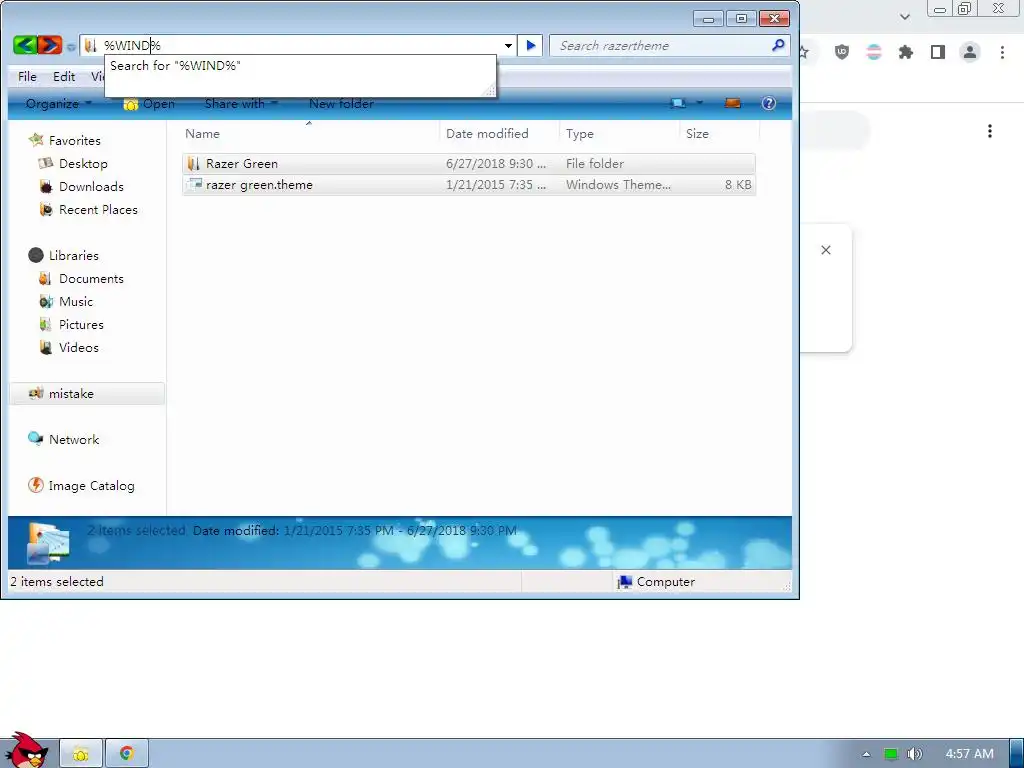
Task: Select the mistake item in the navigation pane
Action: pos(88,394)
